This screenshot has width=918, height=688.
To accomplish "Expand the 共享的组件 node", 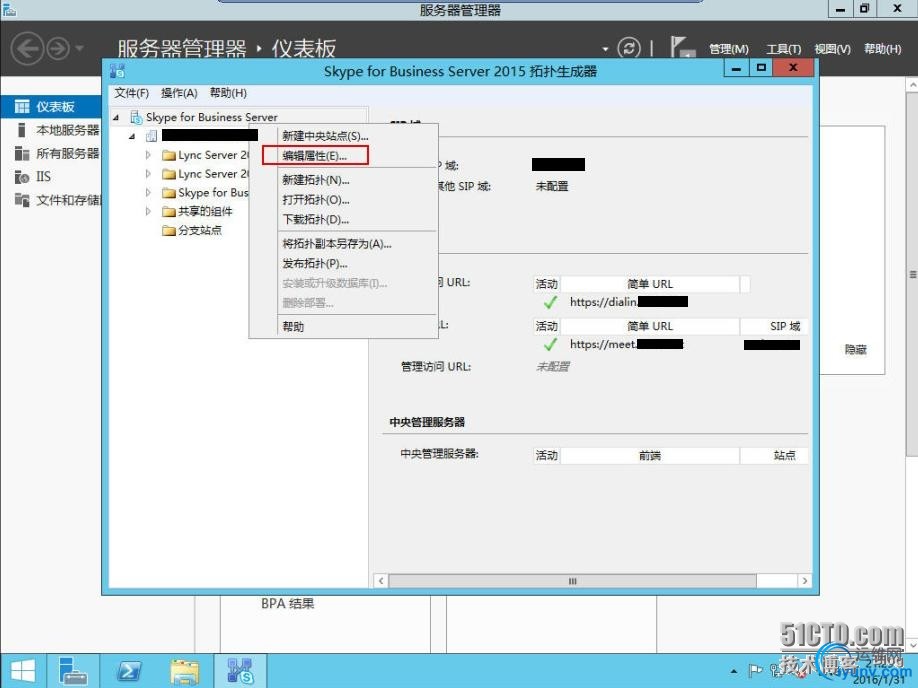I will (148, 211).
